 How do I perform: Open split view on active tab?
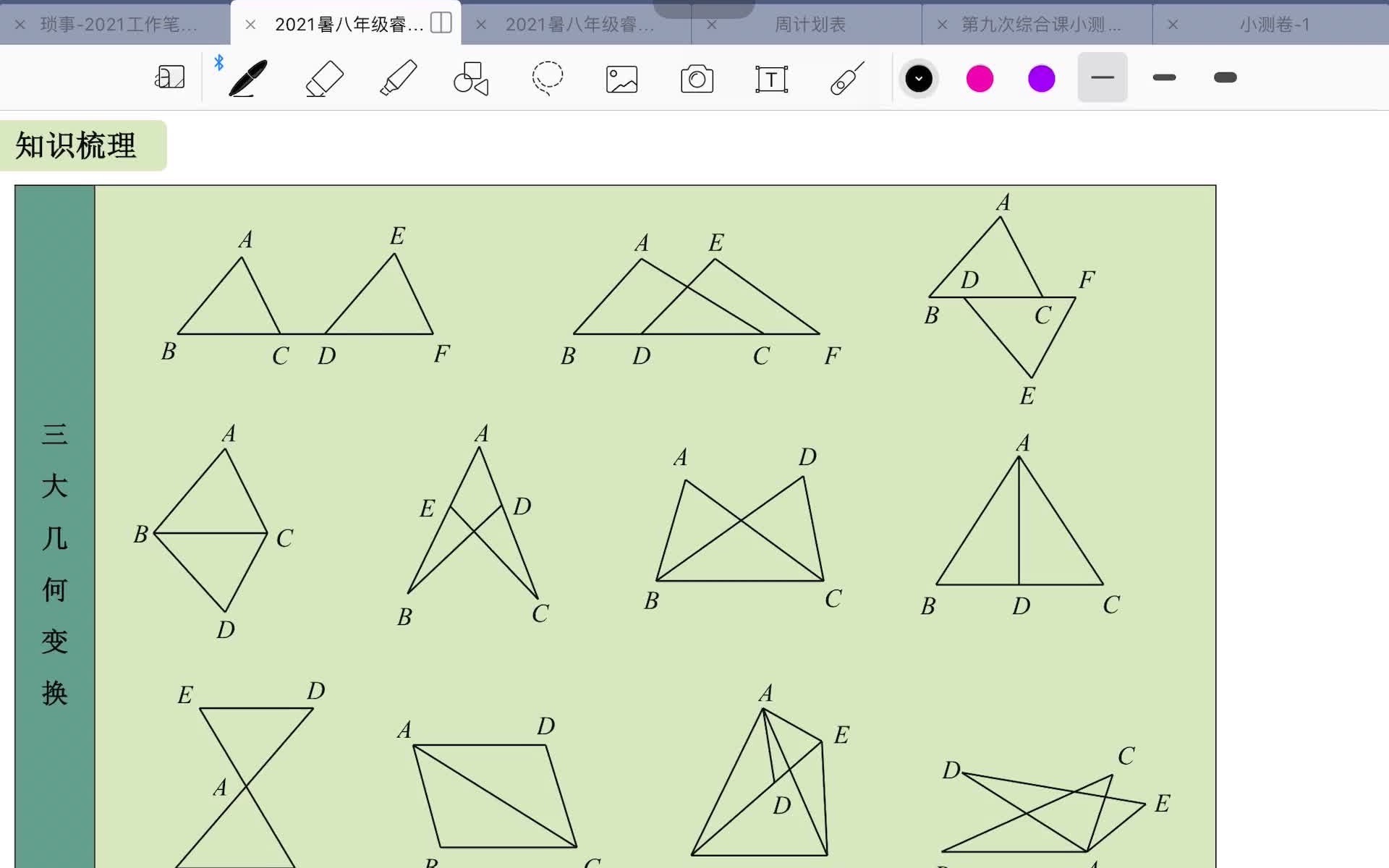[x=441, y=23]
